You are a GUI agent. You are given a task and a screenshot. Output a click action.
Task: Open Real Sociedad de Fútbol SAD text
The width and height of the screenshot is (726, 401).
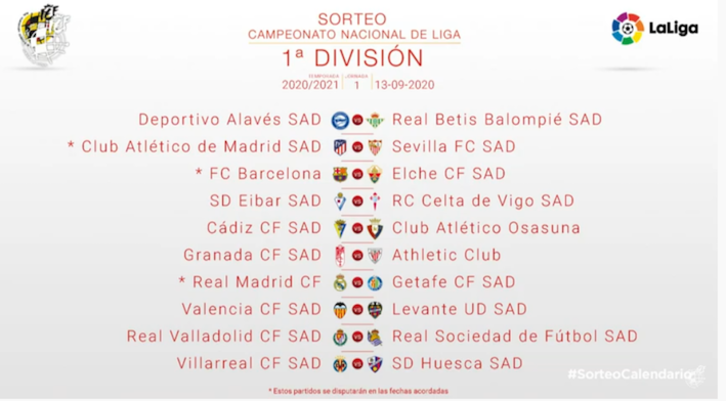[x=514, y=336]
